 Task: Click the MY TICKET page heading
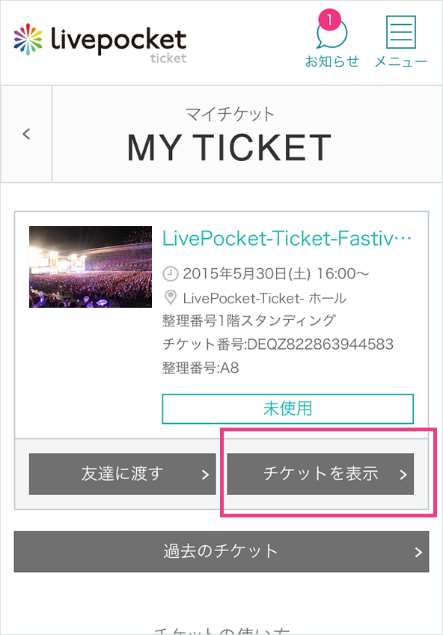[229, 147]
